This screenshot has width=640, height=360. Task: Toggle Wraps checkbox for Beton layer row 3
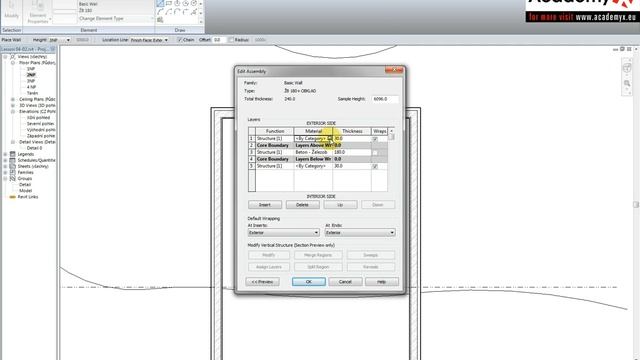point(375,153)
